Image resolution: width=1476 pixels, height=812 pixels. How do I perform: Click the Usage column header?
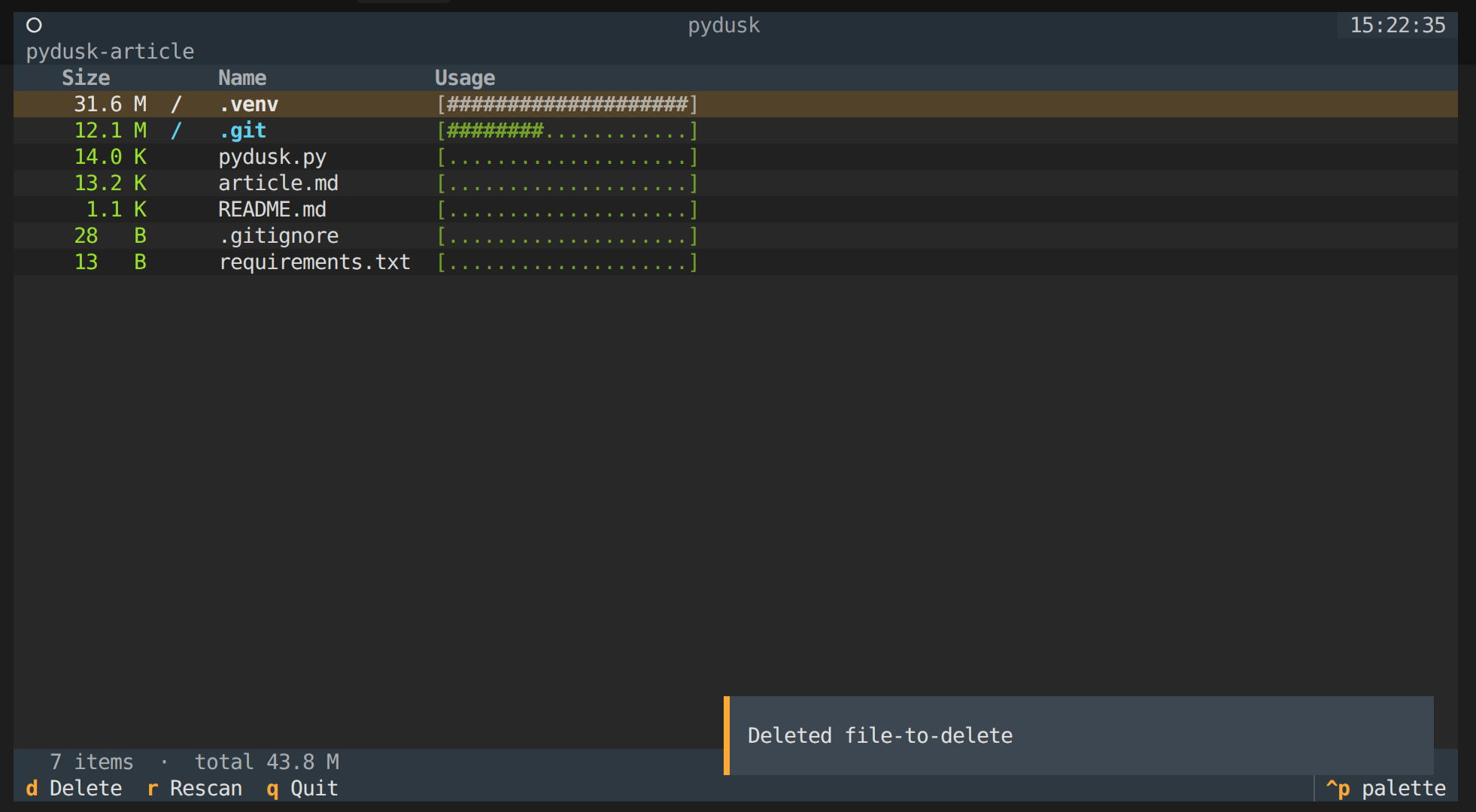(465, 78)
